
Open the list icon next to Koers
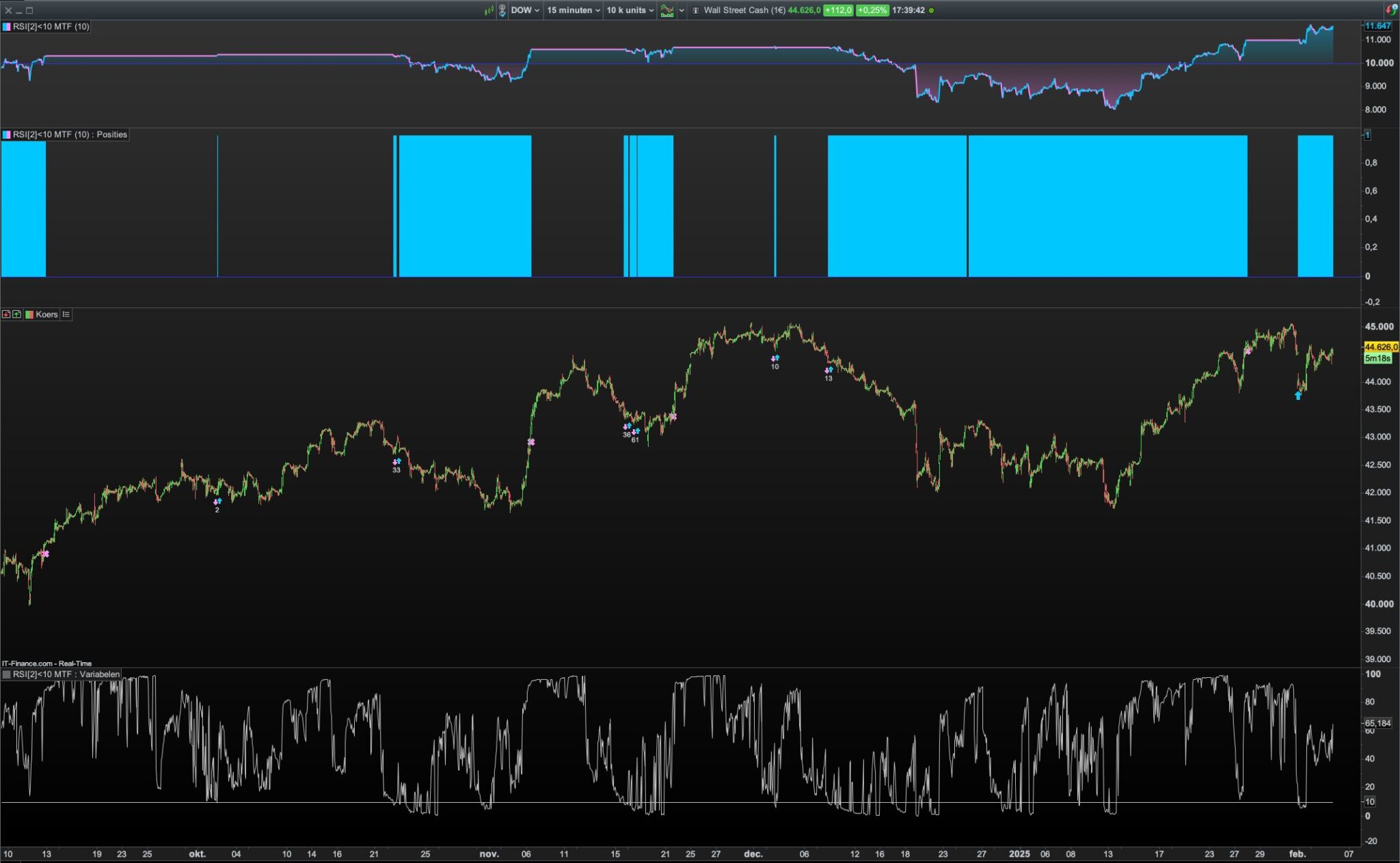[x=66, y=314]
